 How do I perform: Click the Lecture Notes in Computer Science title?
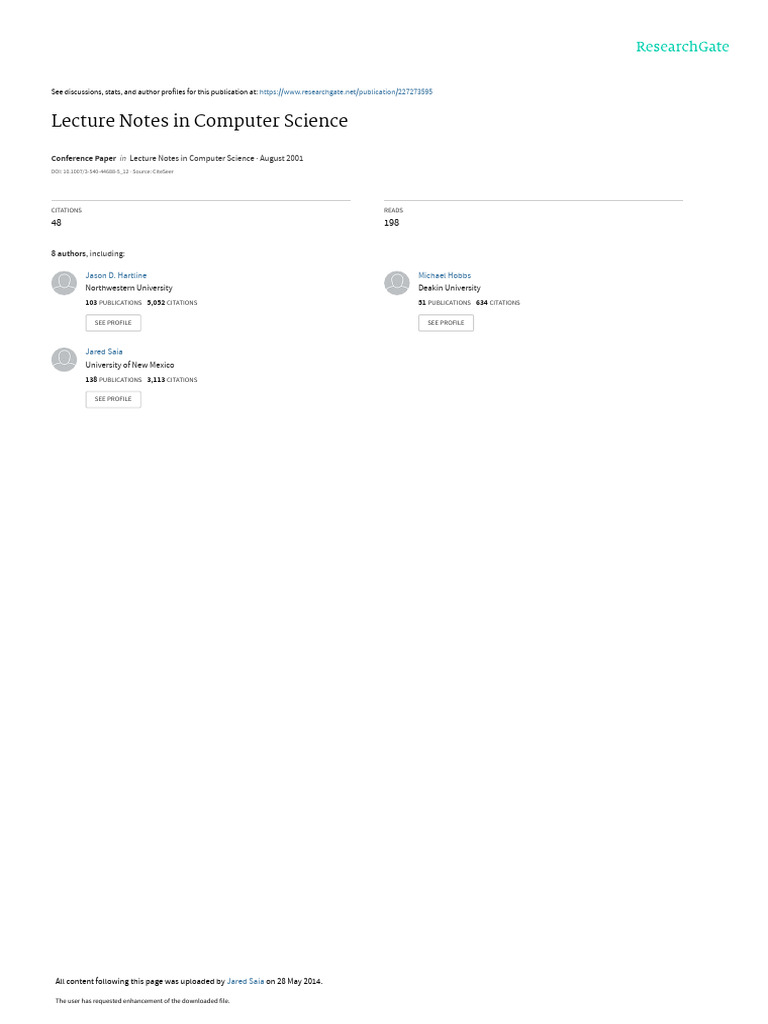pos(199,121)
